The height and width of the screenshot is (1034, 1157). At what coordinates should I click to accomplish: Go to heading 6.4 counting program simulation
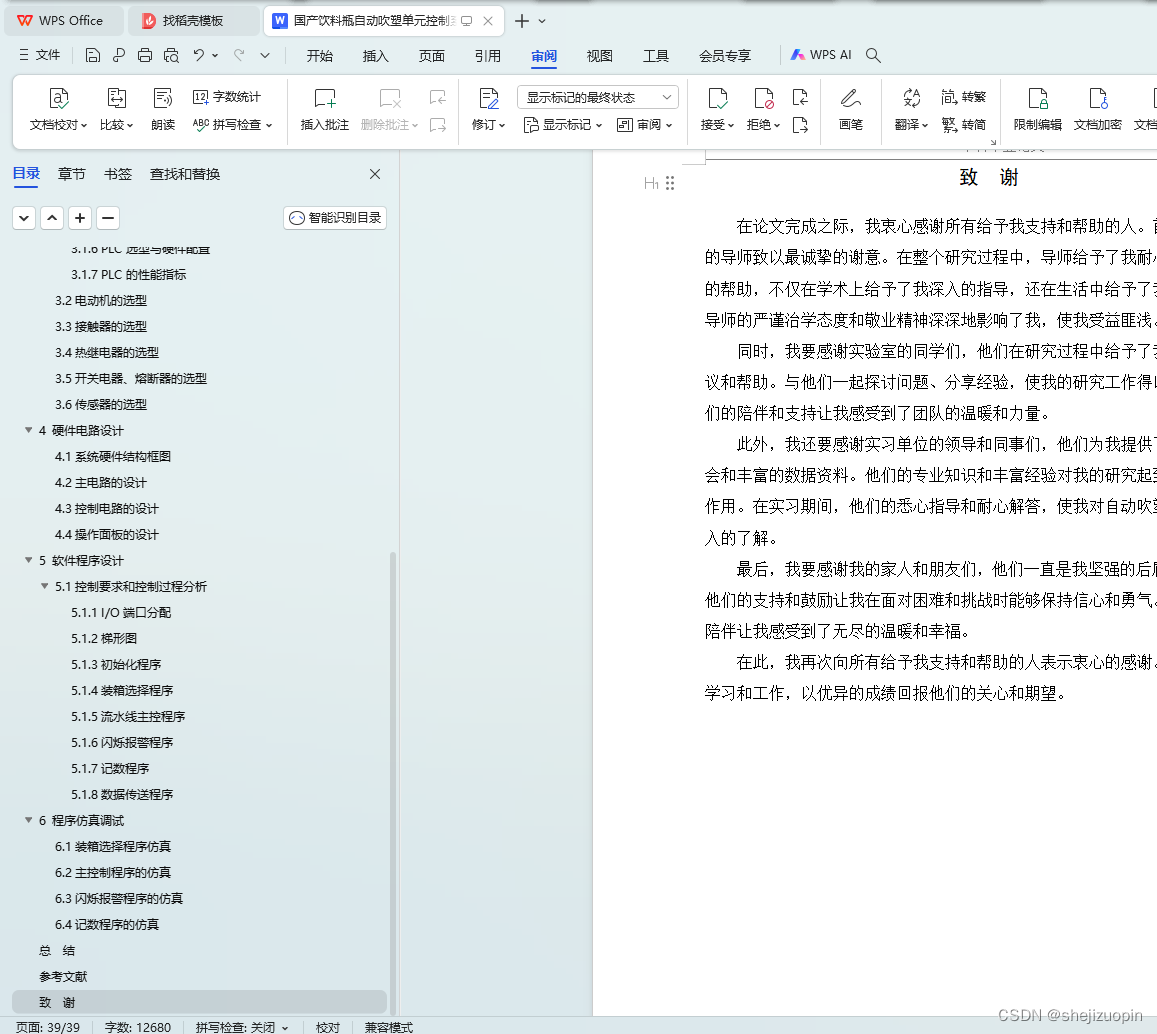(x=107, y=924)
